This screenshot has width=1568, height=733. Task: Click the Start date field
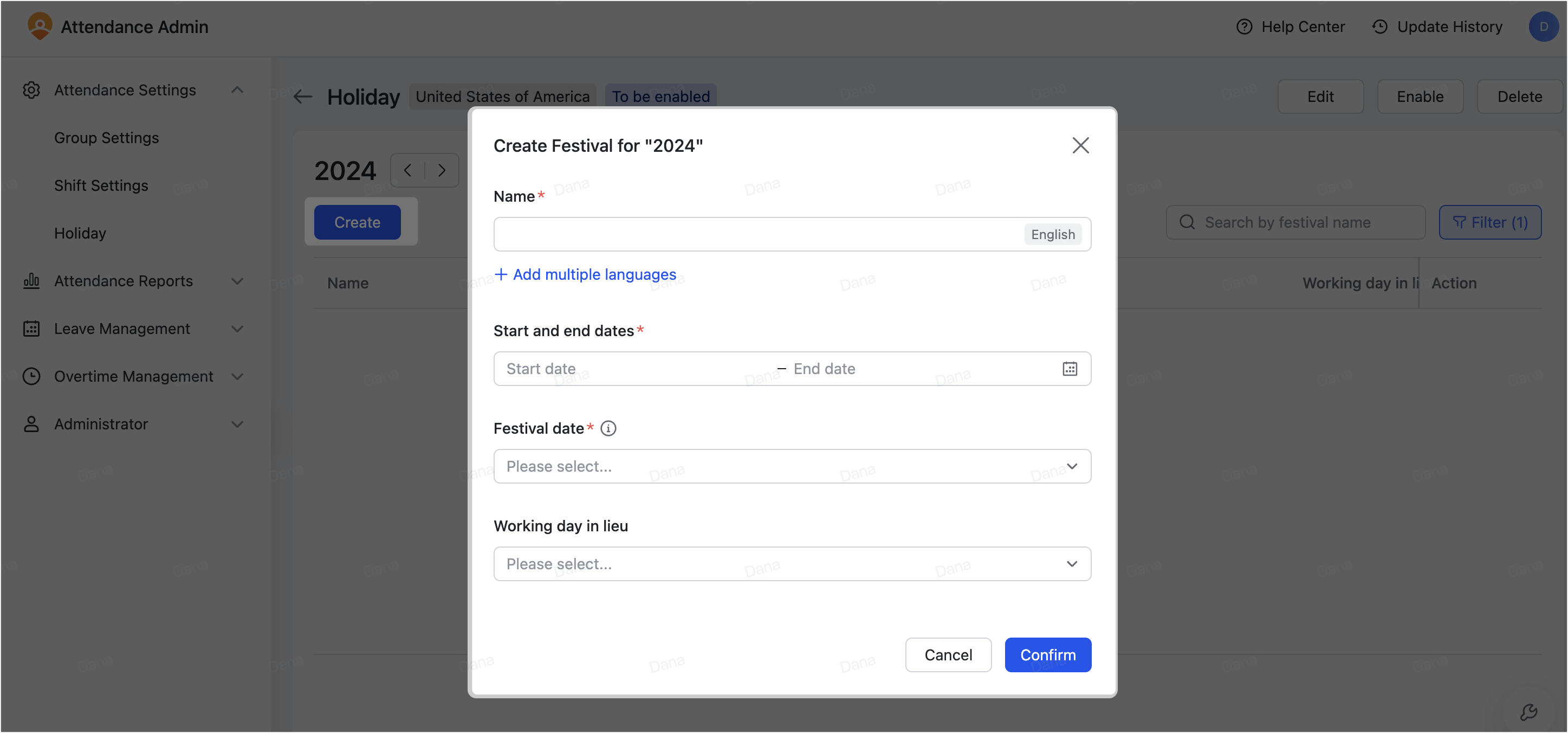click(x=636, y=369)
